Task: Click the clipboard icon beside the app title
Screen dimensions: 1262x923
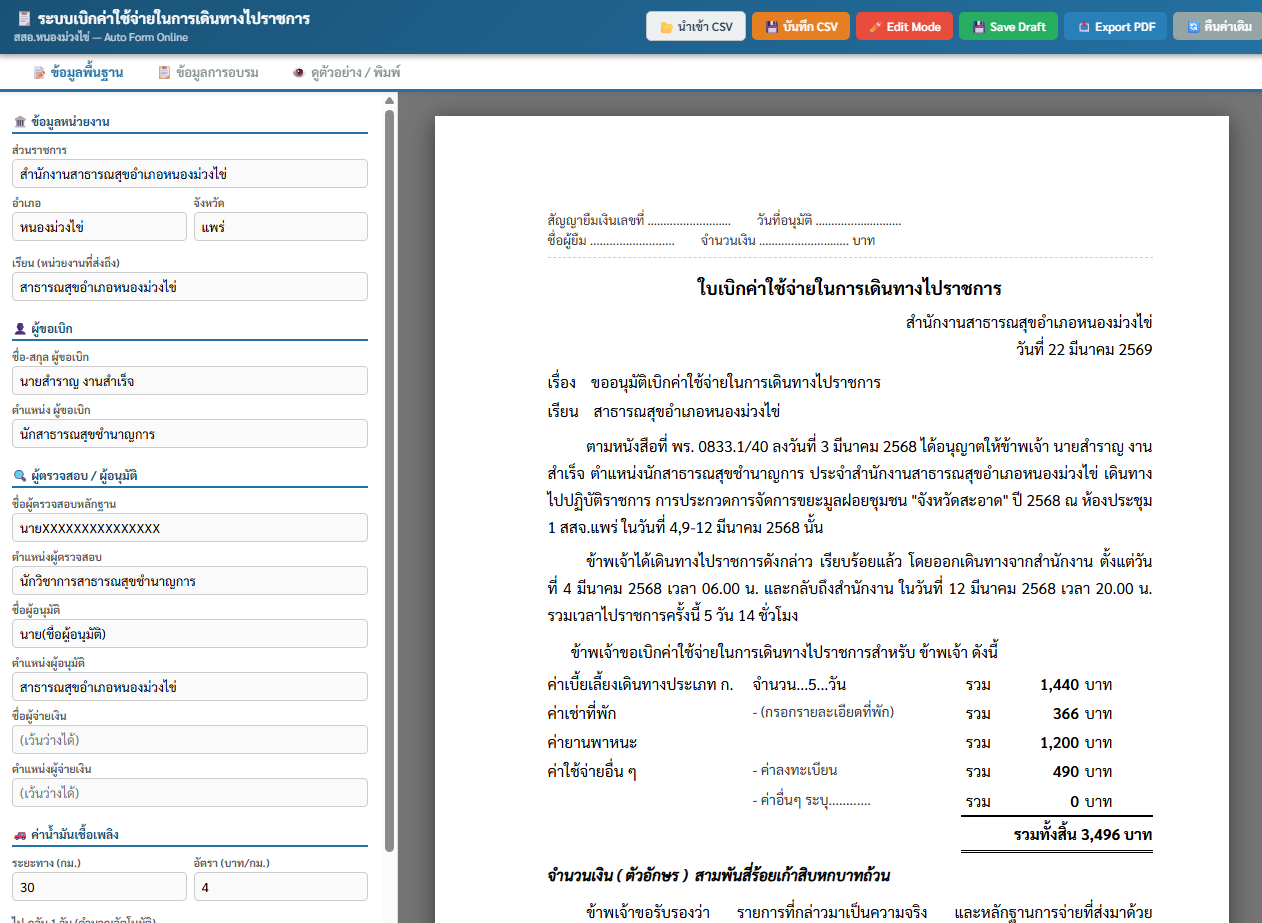Action: 25,18
